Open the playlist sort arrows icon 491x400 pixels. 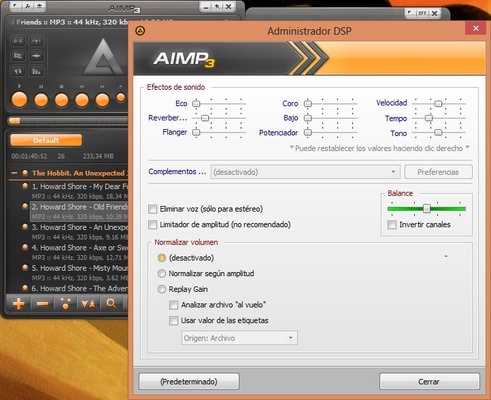[x=88, y=304]
